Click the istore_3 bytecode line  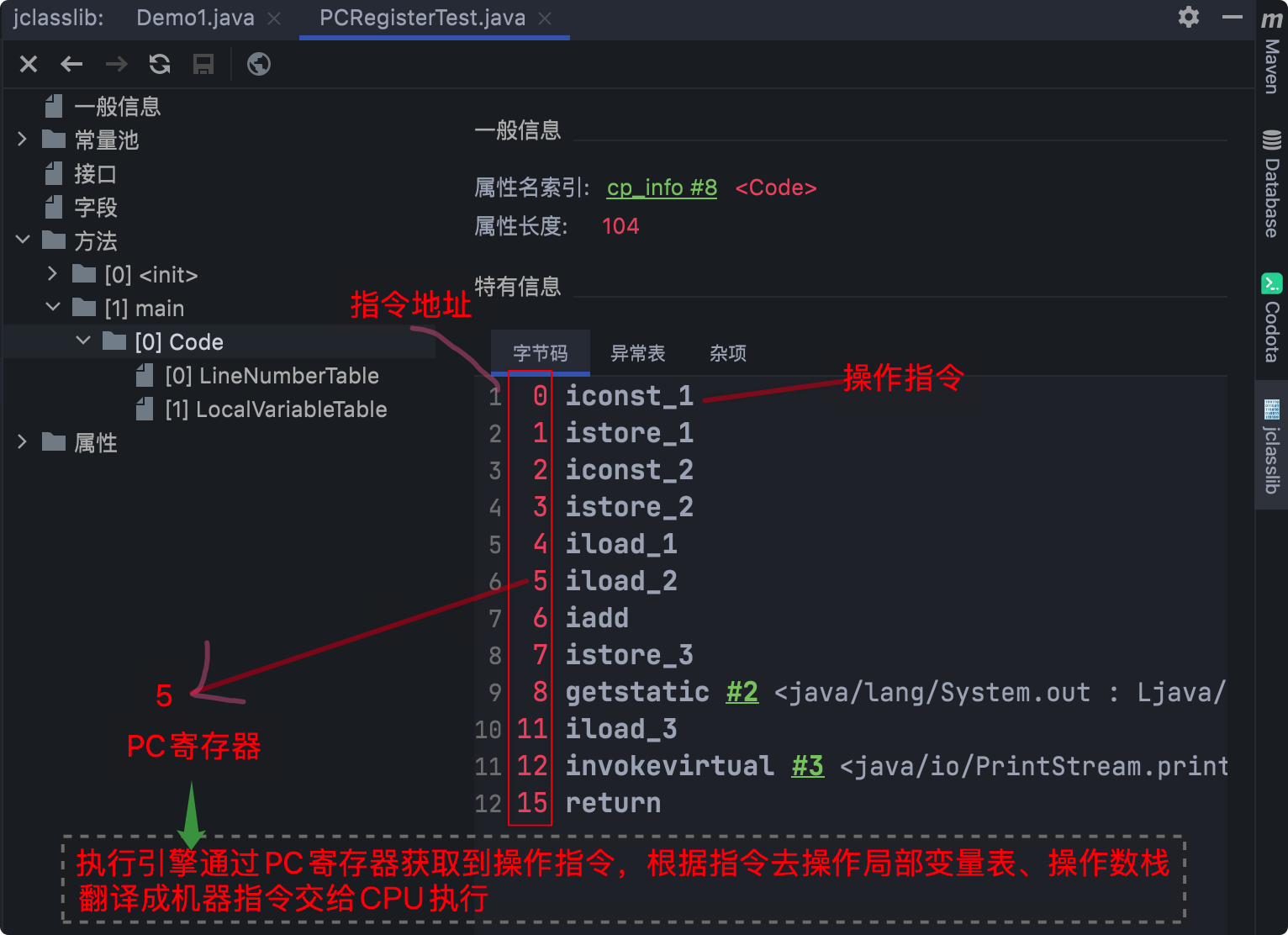click(x=630, y=655)
